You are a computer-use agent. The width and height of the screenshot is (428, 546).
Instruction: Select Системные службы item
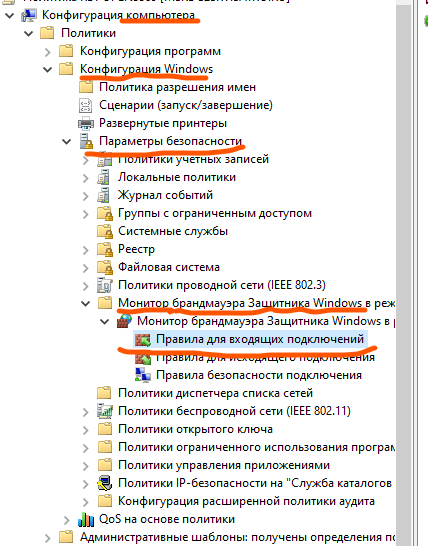173,231
